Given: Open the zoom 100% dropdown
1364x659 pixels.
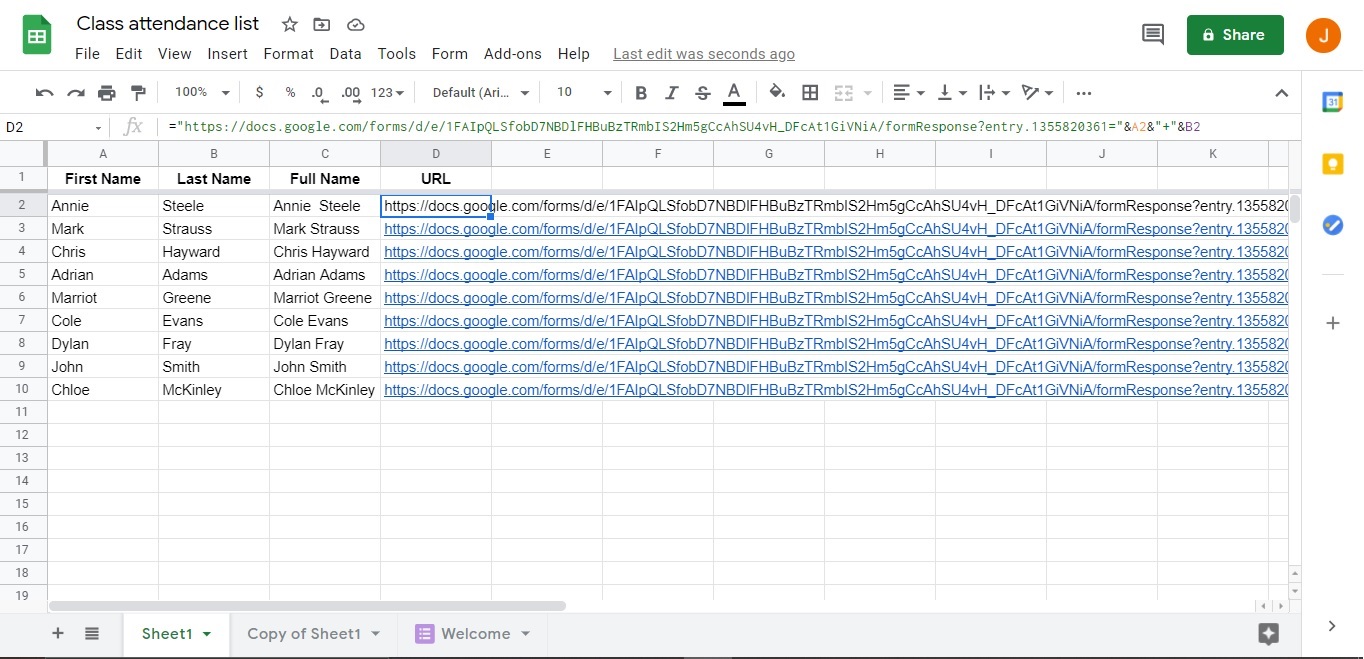Looking at the screenshot, I should pyautogui.click(x=202, y=93).
